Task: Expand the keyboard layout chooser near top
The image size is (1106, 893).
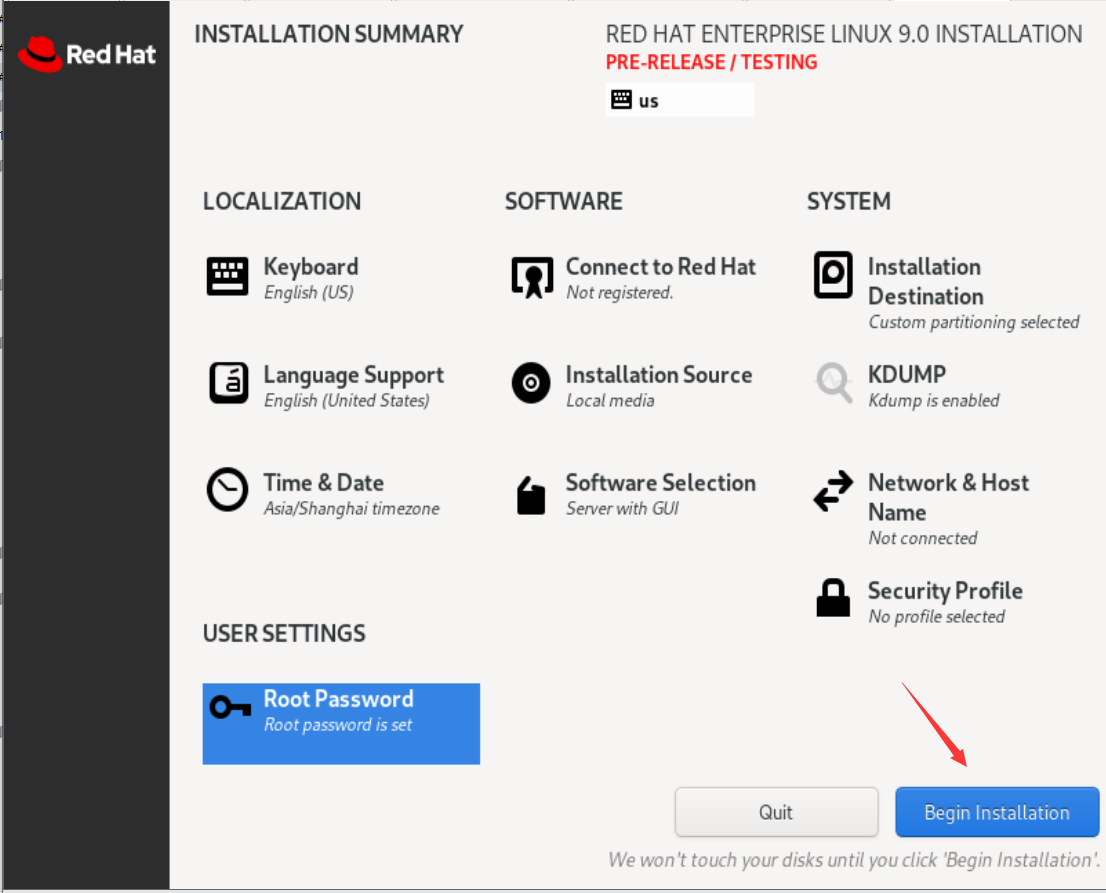Action: click(680, 100)
